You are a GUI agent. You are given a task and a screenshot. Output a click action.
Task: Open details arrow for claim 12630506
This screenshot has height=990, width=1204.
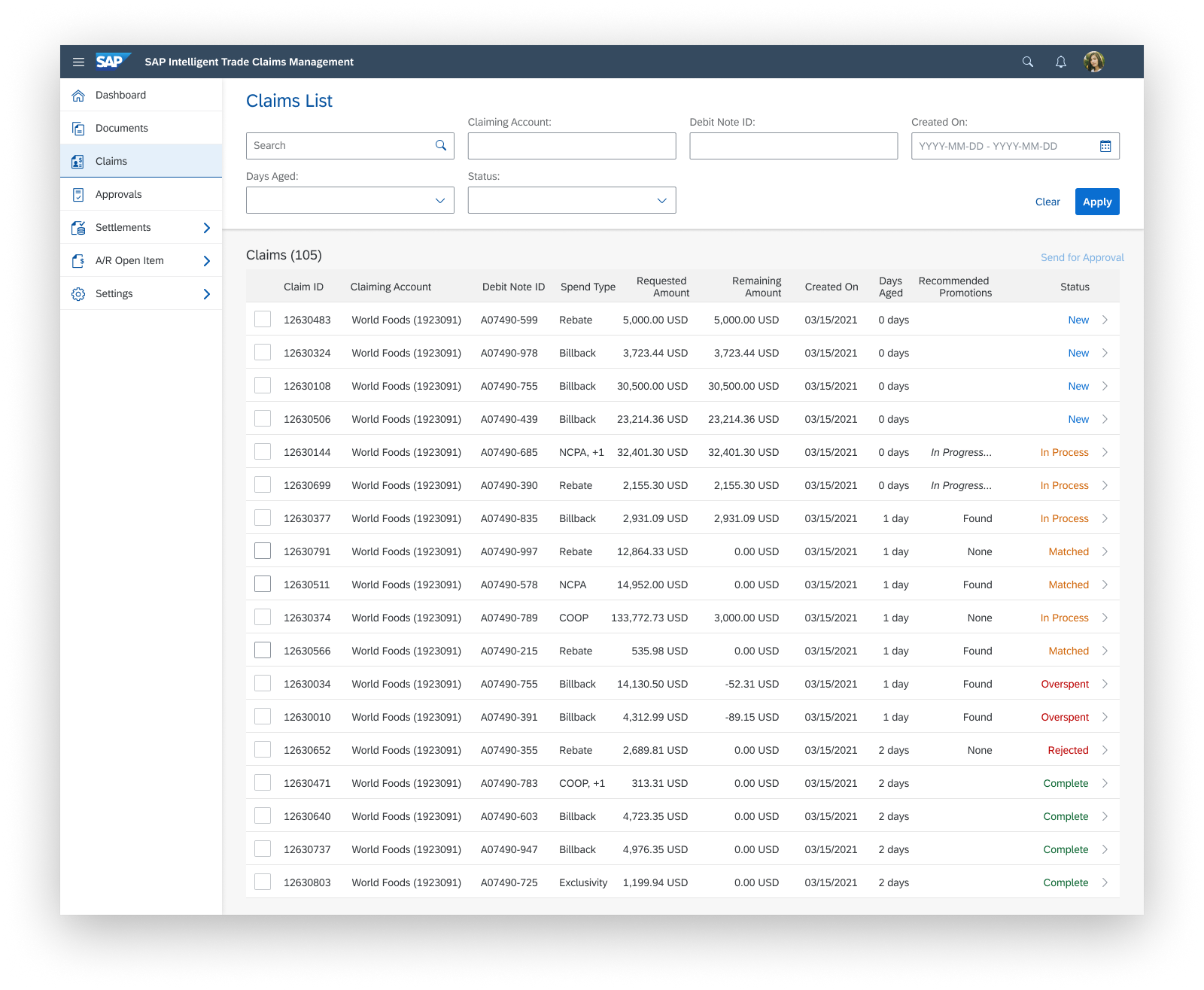point(1105,419)
